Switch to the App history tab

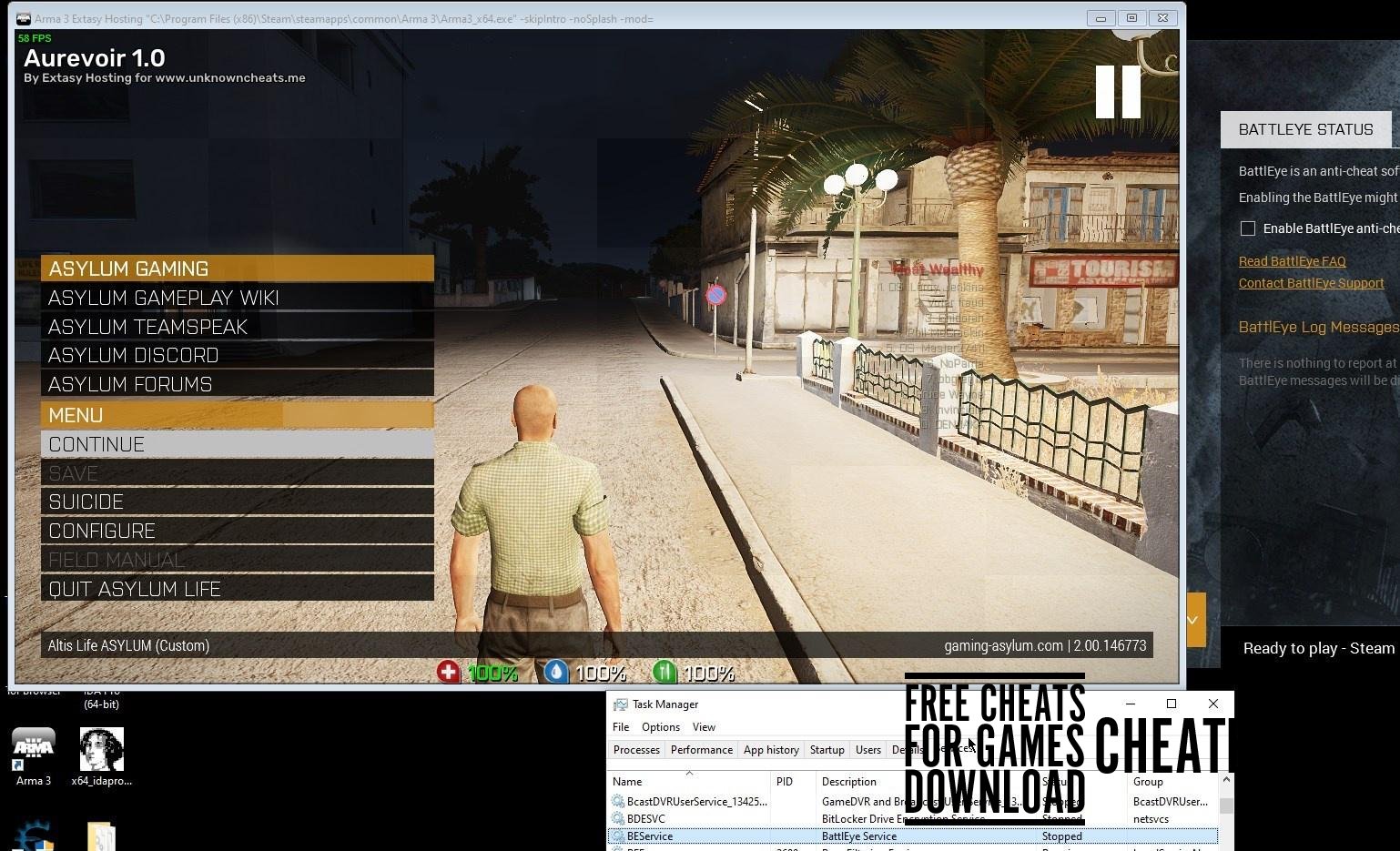[771, 750]
